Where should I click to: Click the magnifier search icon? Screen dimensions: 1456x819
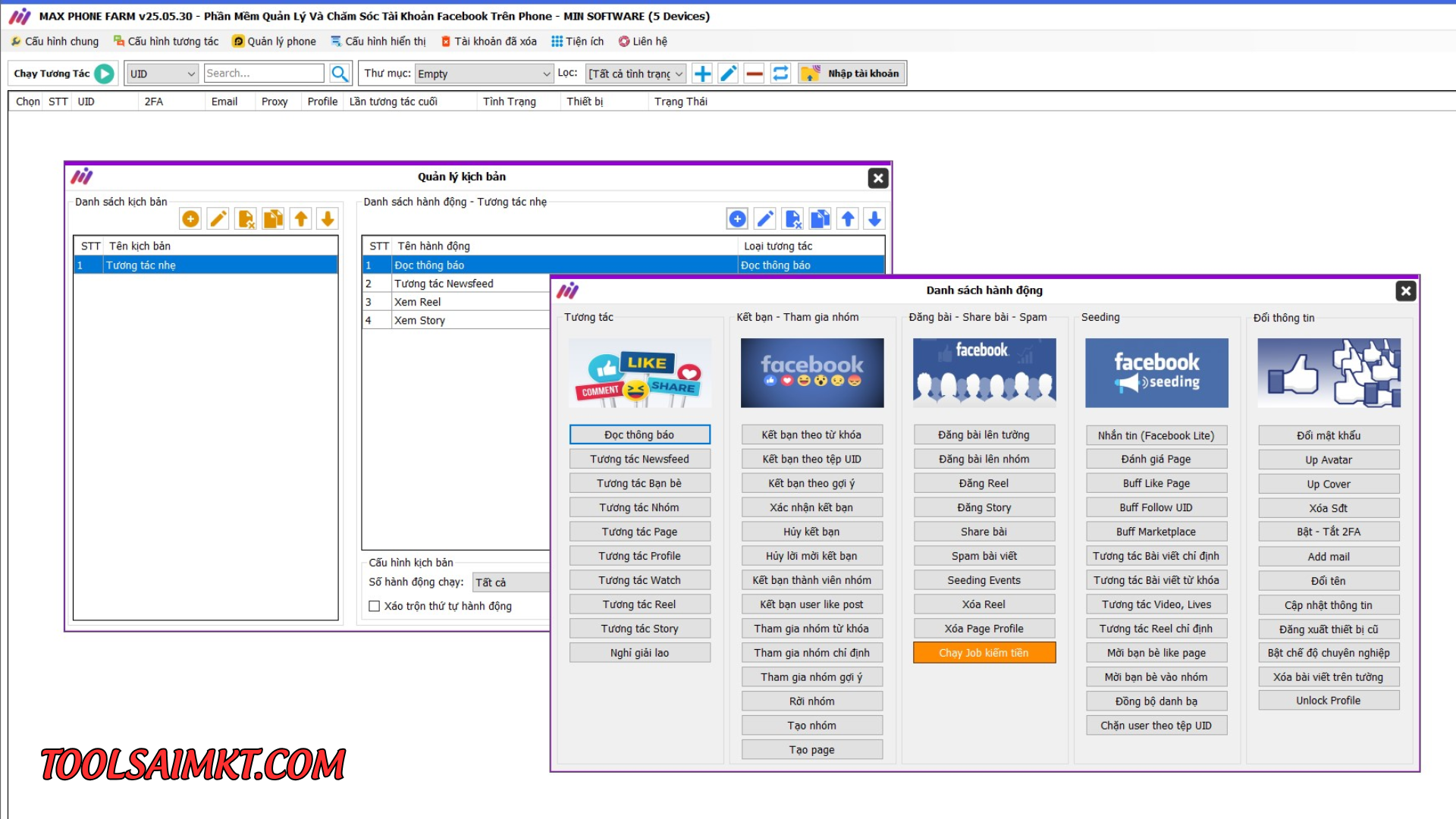point(340,74)
